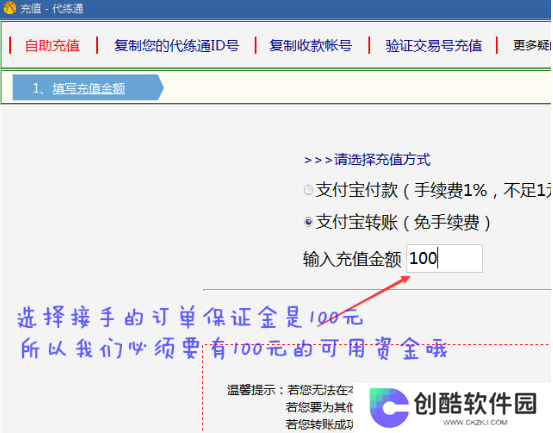
Task: Click 复制您的代练通ID号 link
Action: [176, 45]
